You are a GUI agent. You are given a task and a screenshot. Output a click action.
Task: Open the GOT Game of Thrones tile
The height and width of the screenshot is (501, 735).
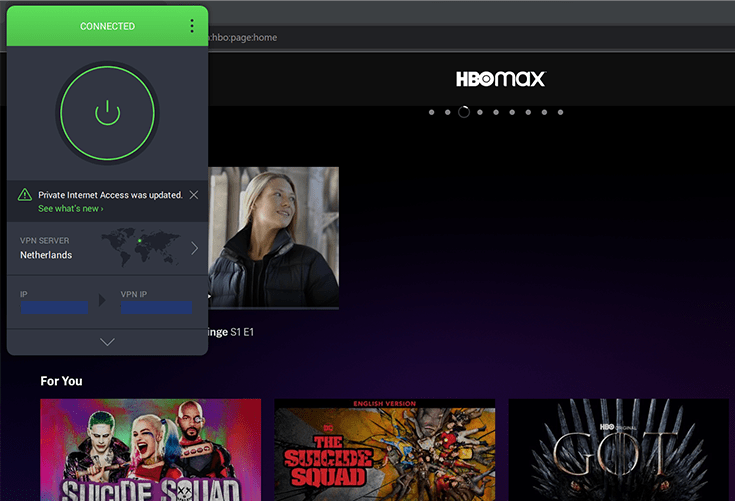tap(619, 450)
